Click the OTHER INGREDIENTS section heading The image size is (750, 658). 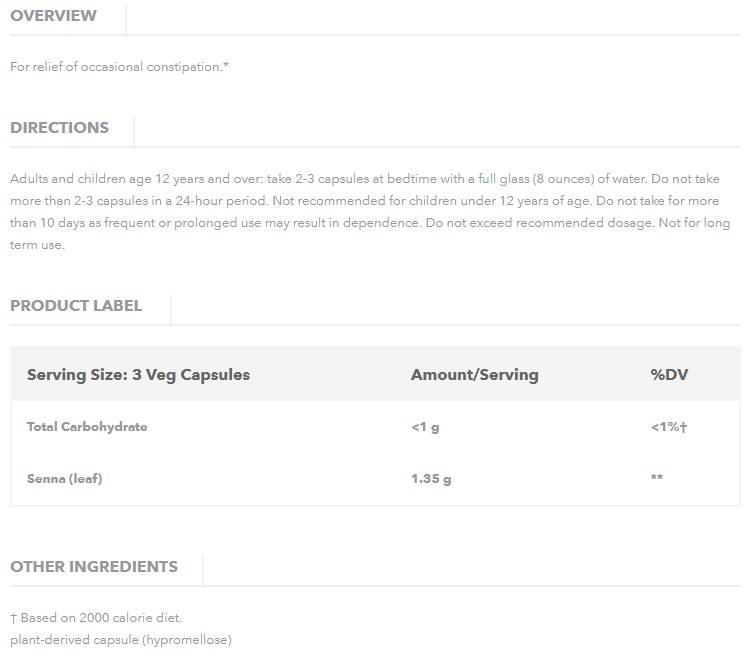click(94, 567)
